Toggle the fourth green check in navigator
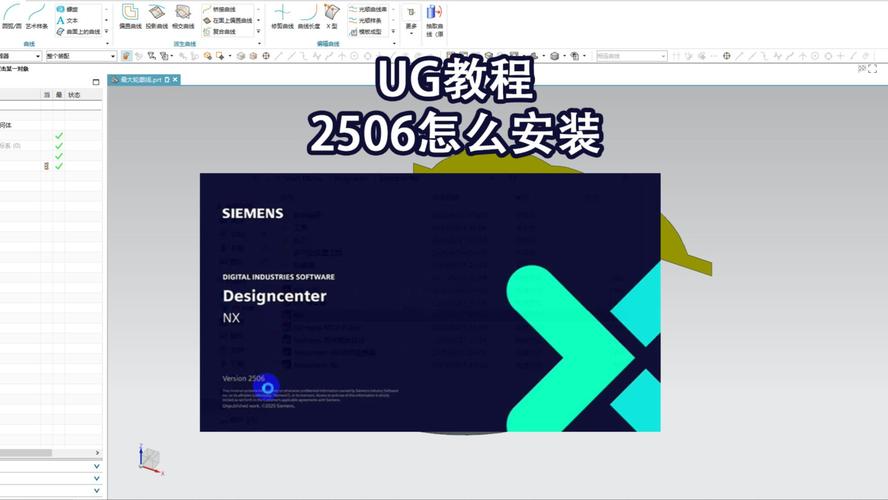The height and width of the screenshot is (500, 888). [x=59, y=166]
